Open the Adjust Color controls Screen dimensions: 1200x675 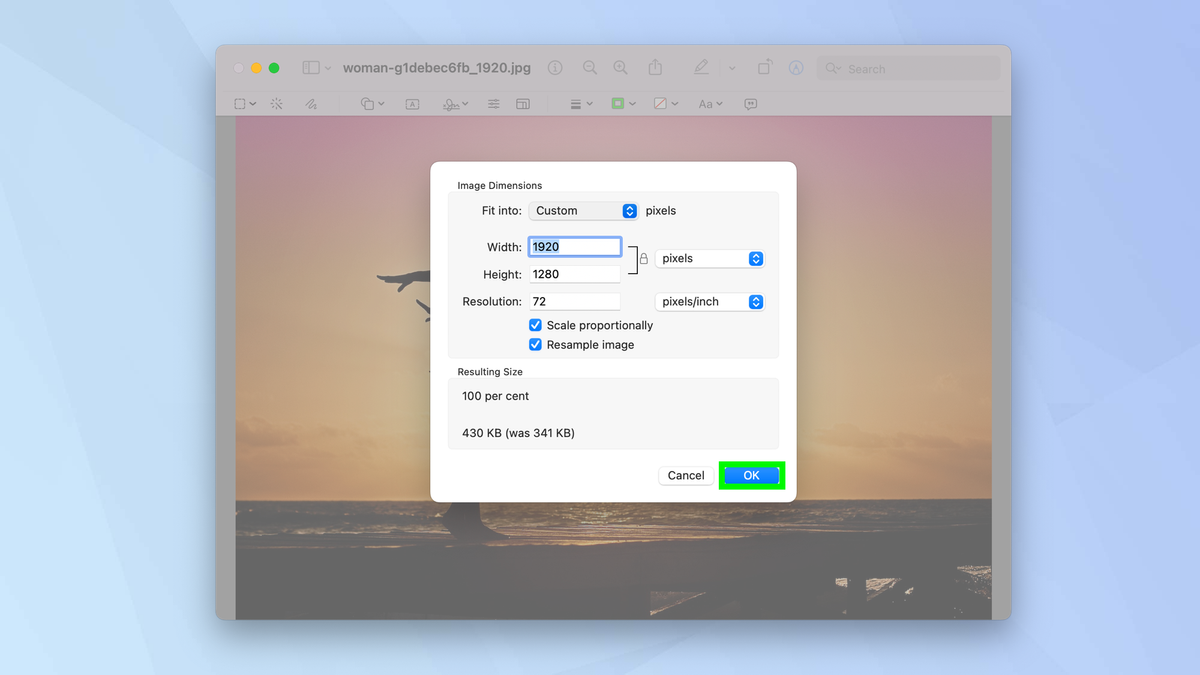(493, 103)
